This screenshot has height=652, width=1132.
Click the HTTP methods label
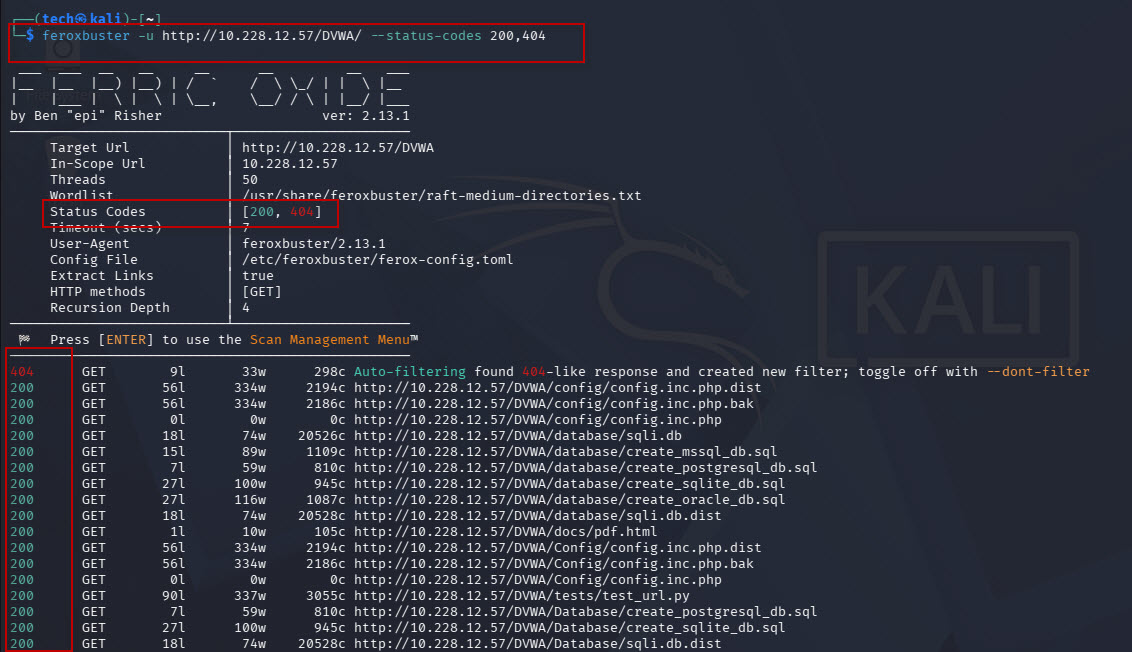(97, 291)
